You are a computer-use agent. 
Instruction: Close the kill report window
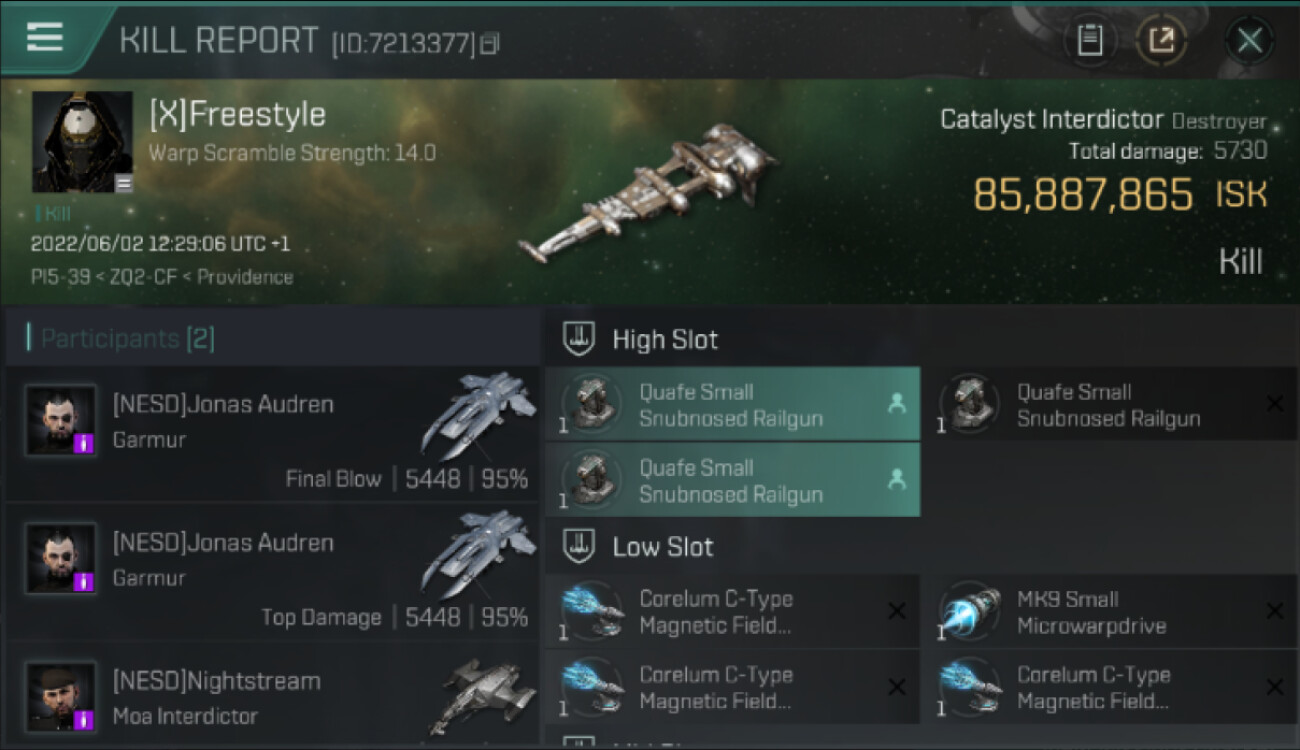tap(1249, 41)
